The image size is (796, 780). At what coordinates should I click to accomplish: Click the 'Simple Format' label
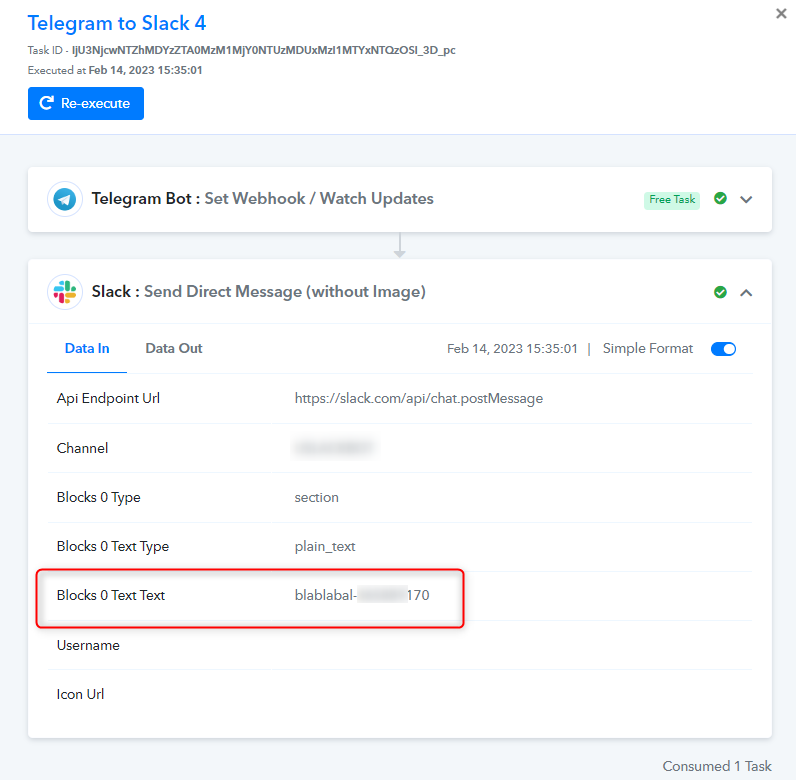pos(648,349)
